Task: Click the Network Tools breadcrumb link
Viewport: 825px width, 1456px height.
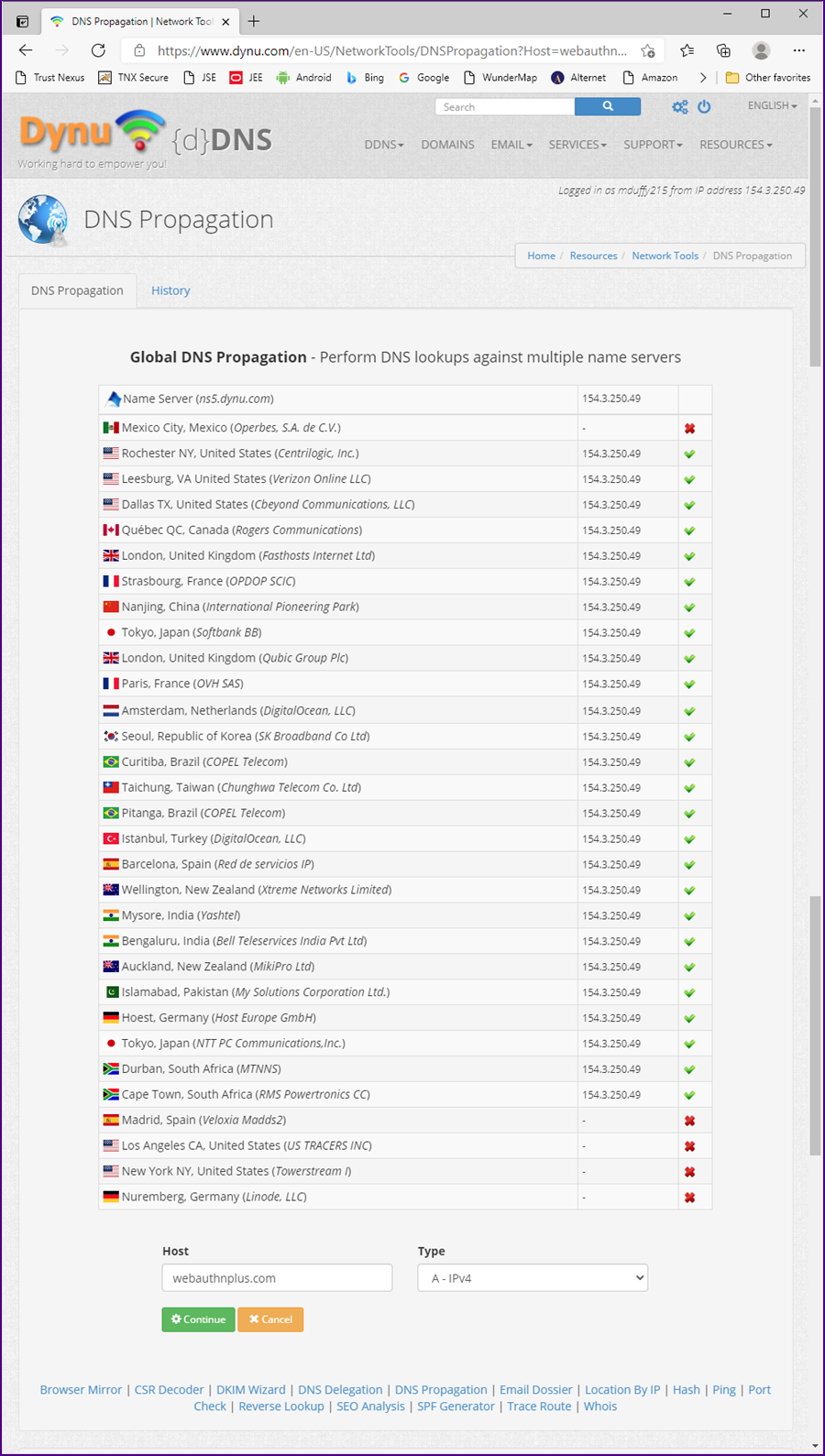Action: 665,256
